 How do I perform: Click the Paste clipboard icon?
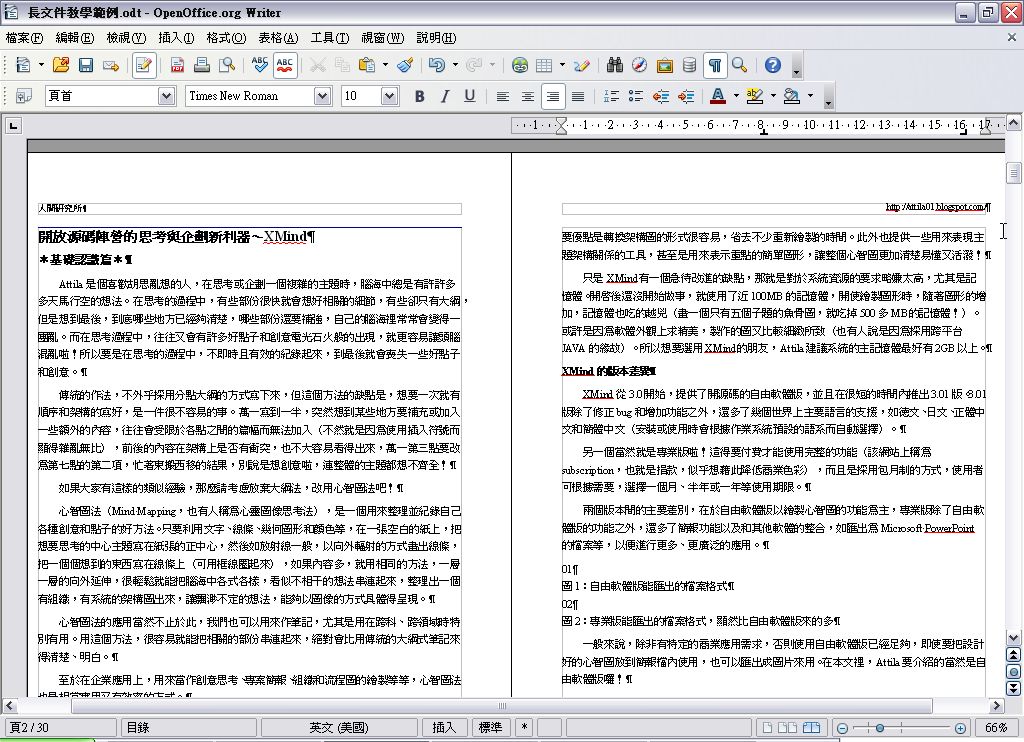(x=367, y=65)
